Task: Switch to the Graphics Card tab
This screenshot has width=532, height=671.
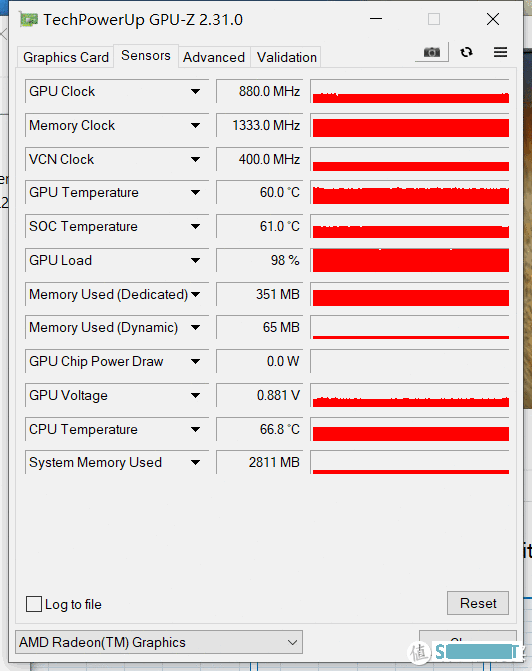Action: pos(65,57)
